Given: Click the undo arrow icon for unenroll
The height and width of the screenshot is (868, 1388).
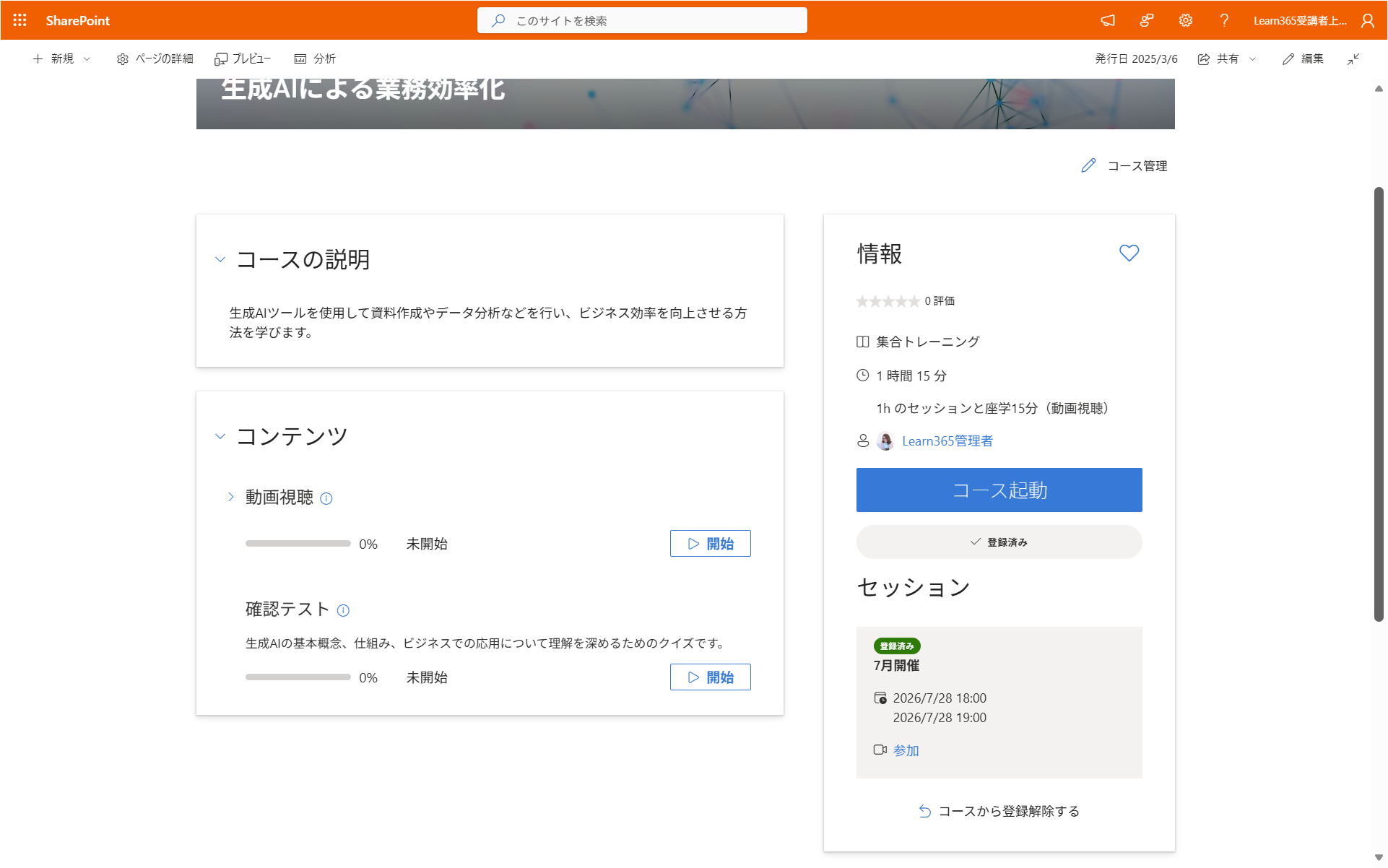Looking at the screenshot, I should tap(924, 811).
